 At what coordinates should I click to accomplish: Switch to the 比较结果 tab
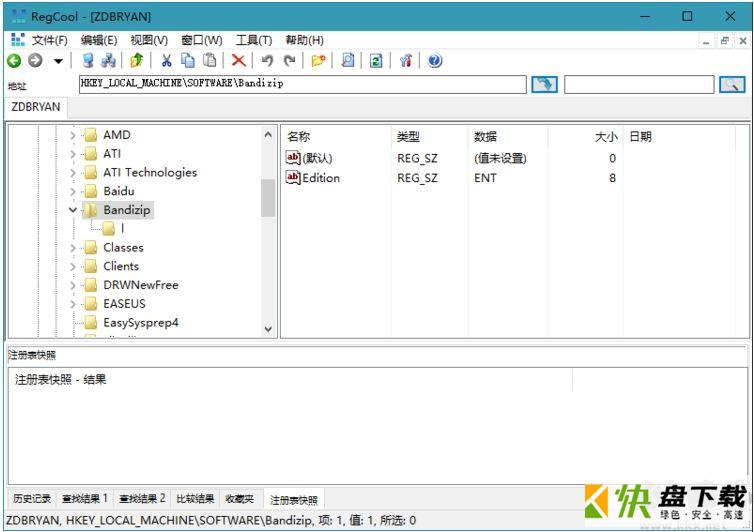tap(195, 499)
